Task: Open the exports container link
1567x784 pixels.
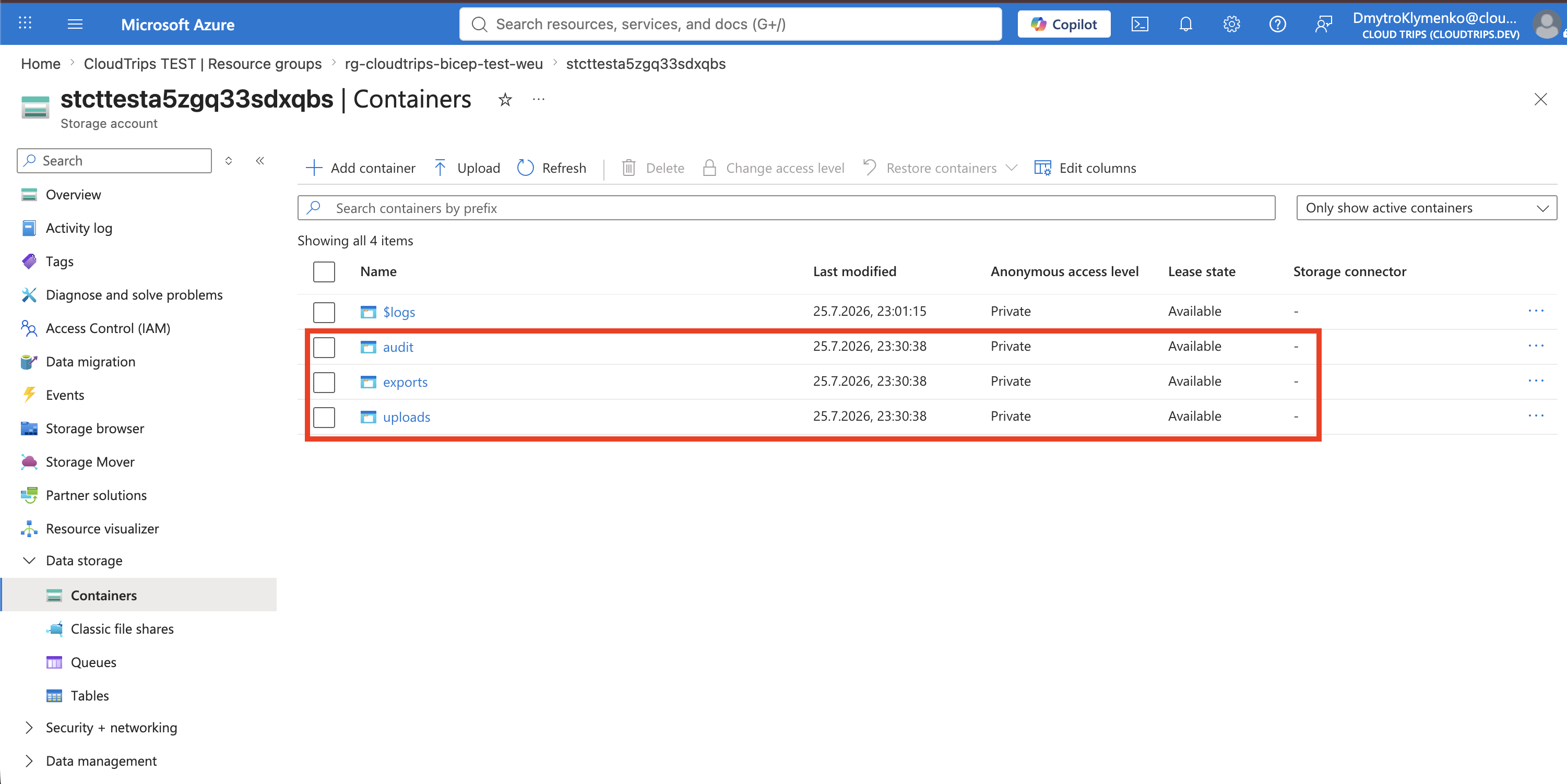Action: point(405,383)
